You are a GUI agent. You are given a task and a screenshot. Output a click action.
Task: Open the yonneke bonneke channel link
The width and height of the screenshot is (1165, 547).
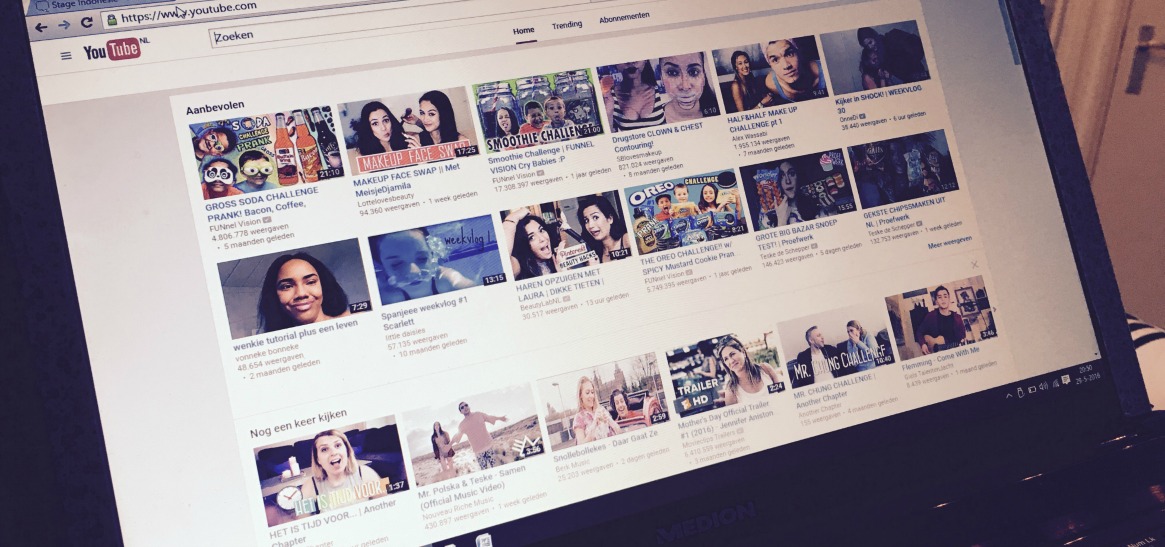(269, 352)
